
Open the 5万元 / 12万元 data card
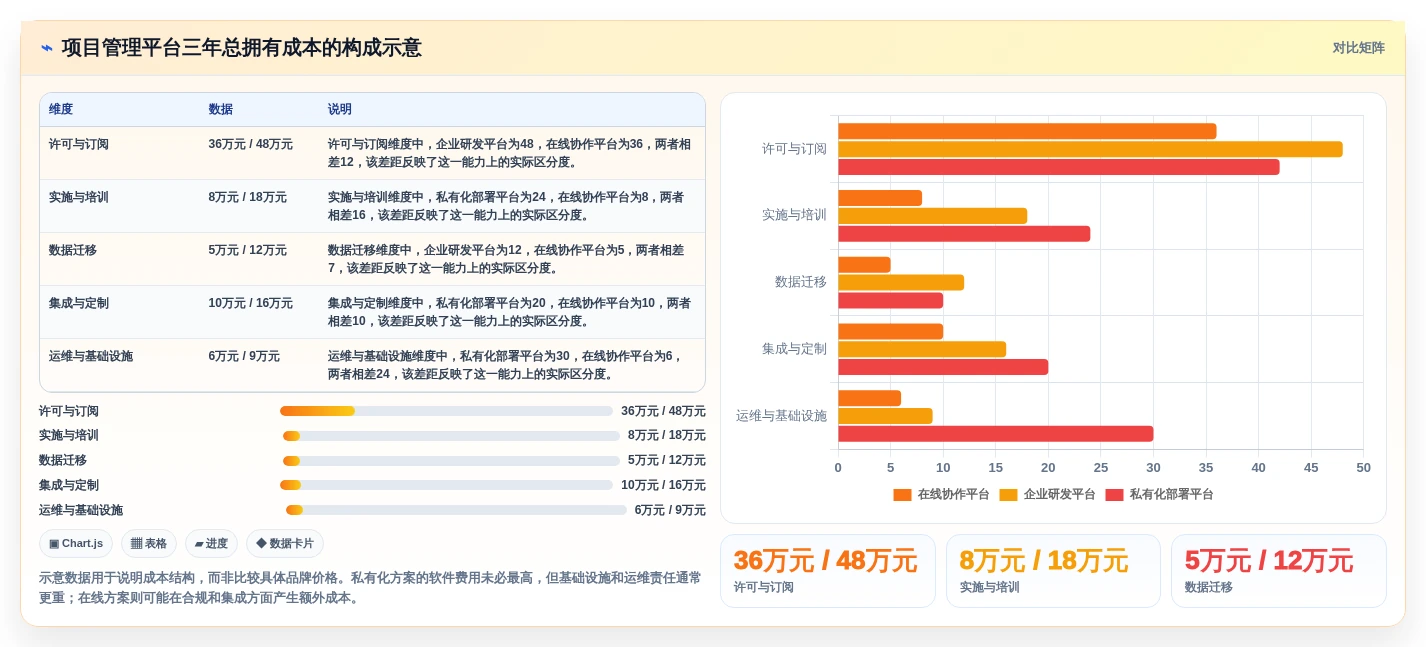coord(1279,571)
